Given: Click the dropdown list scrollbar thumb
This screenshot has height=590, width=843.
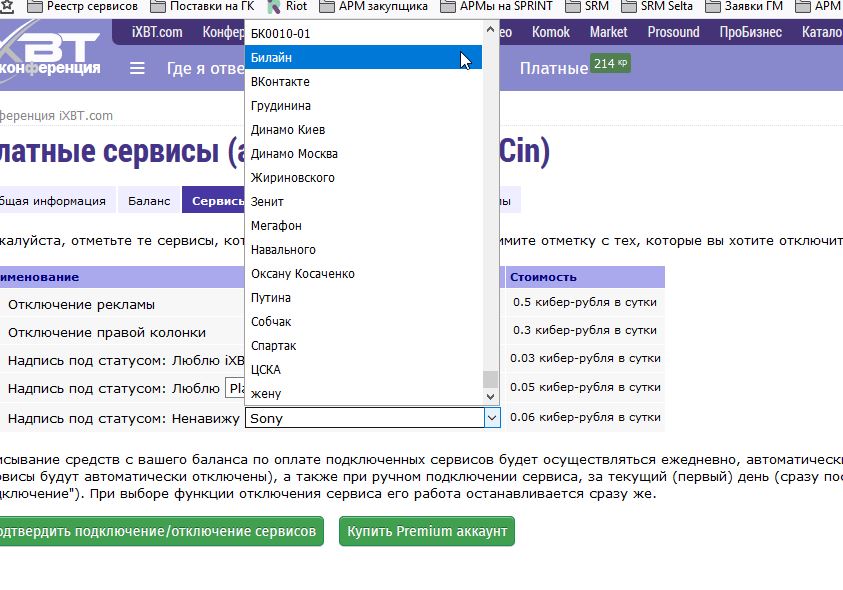Looking at the screenshot, I should click(490, 379).
